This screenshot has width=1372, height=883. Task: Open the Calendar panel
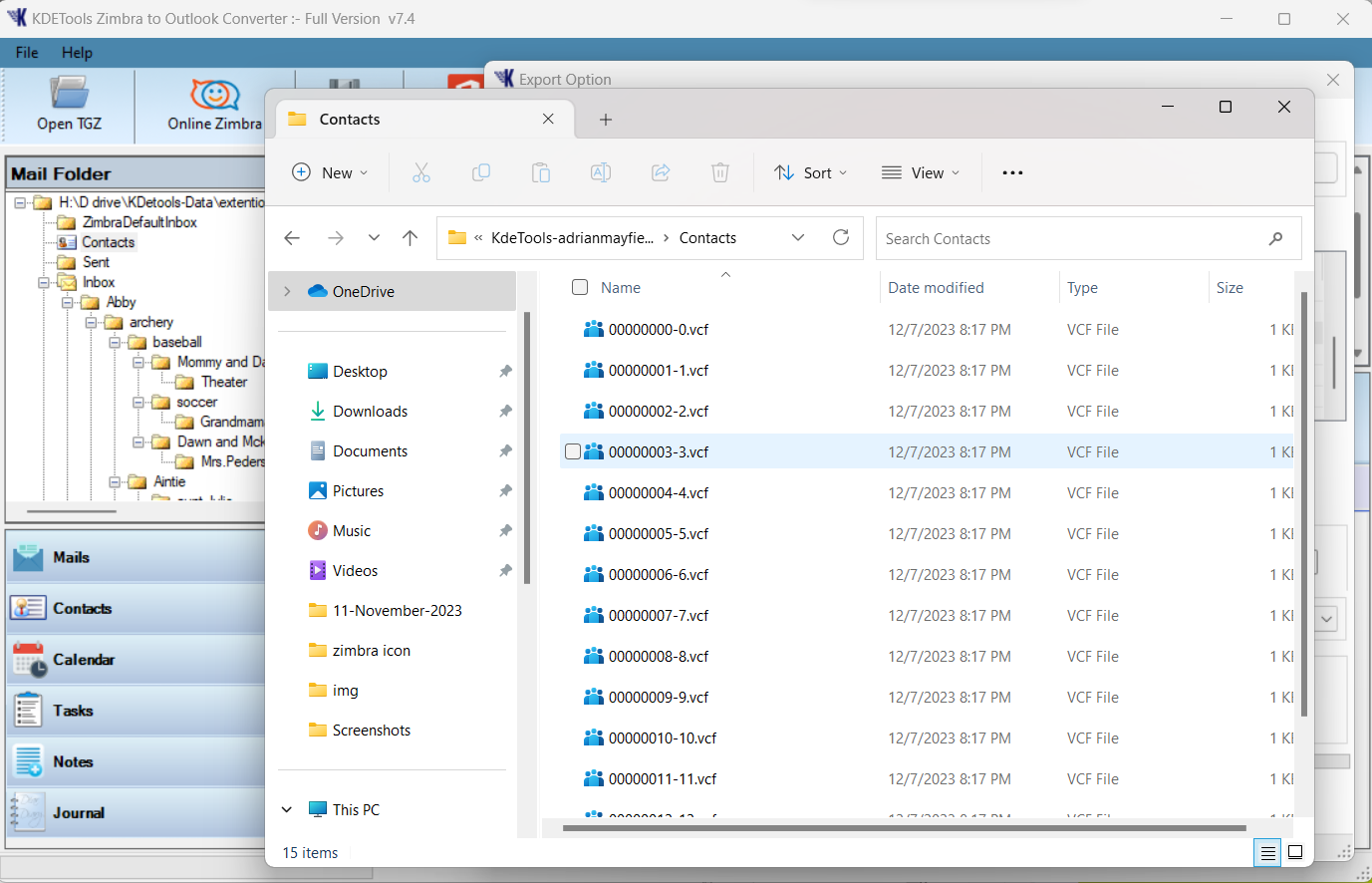(136, 659)
